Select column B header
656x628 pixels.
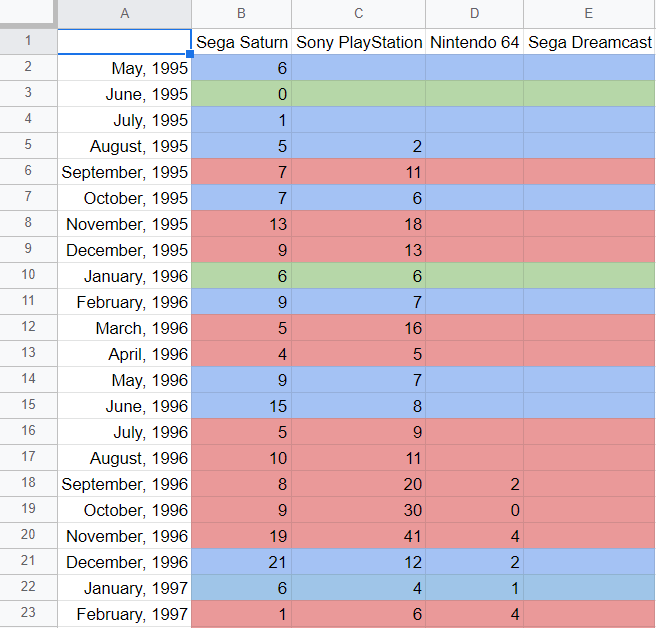point(241,14)
